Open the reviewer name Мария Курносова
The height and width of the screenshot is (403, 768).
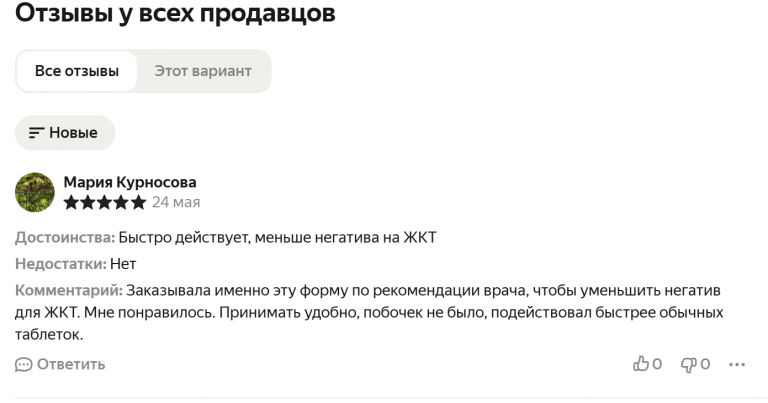130,182
